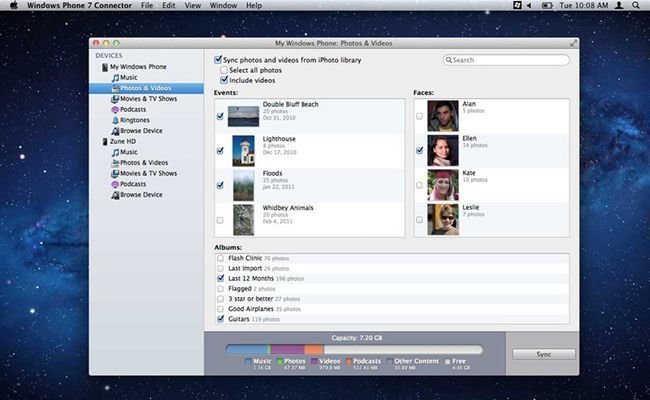Uncheck the Last 12 Months album
Image resolution: width=650 pixels, height=400 pixels.
pyautogui.click(x=221, y=279)
